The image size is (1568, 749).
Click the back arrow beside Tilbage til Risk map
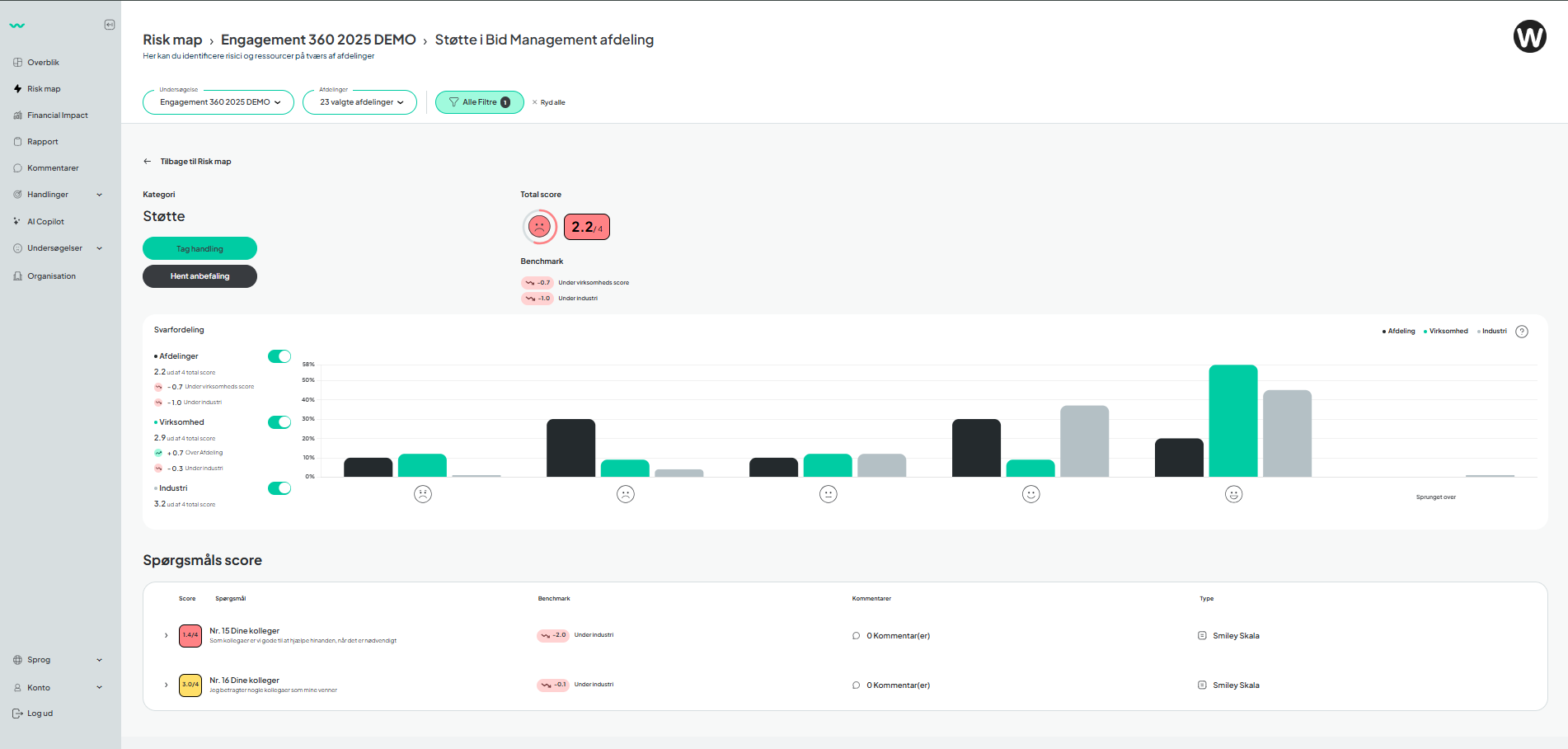[147, 162]
